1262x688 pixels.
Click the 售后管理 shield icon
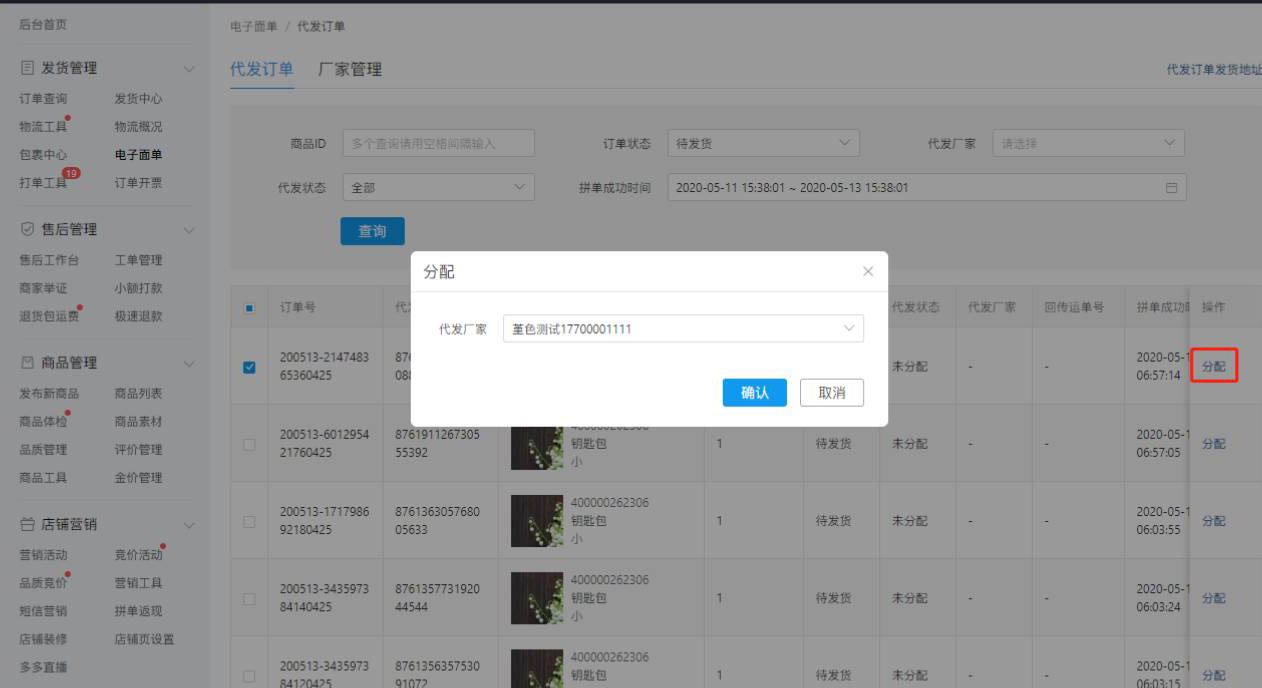[27, 229]
